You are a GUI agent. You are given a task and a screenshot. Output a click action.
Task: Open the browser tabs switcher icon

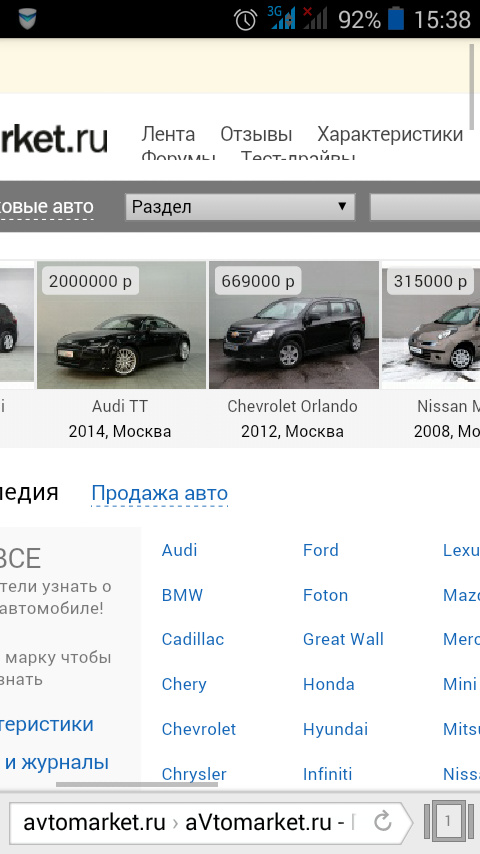[448, 821]
